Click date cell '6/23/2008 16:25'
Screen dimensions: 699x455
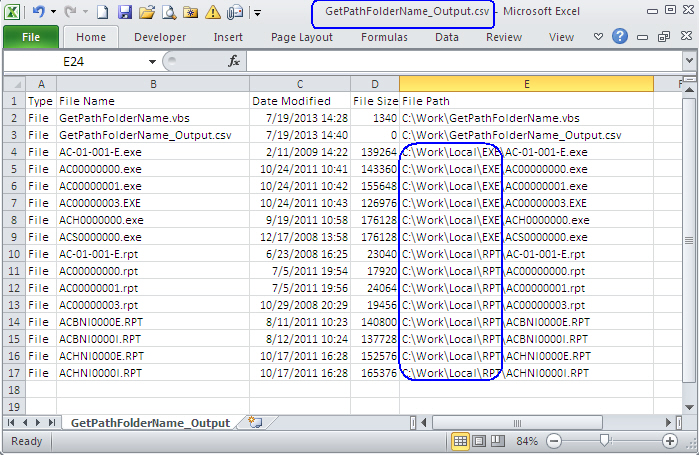tap(300, 254)
